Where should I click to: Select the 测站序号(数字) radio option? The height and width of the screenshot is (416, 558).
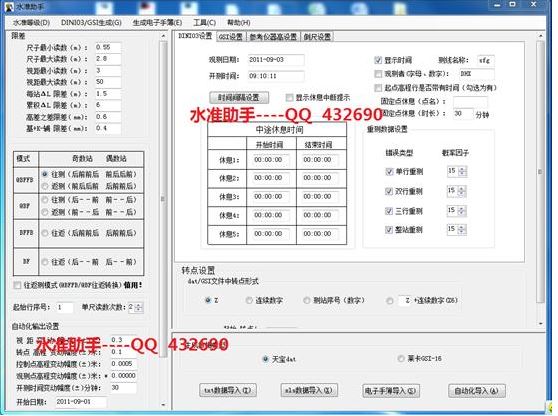(306, 300)
